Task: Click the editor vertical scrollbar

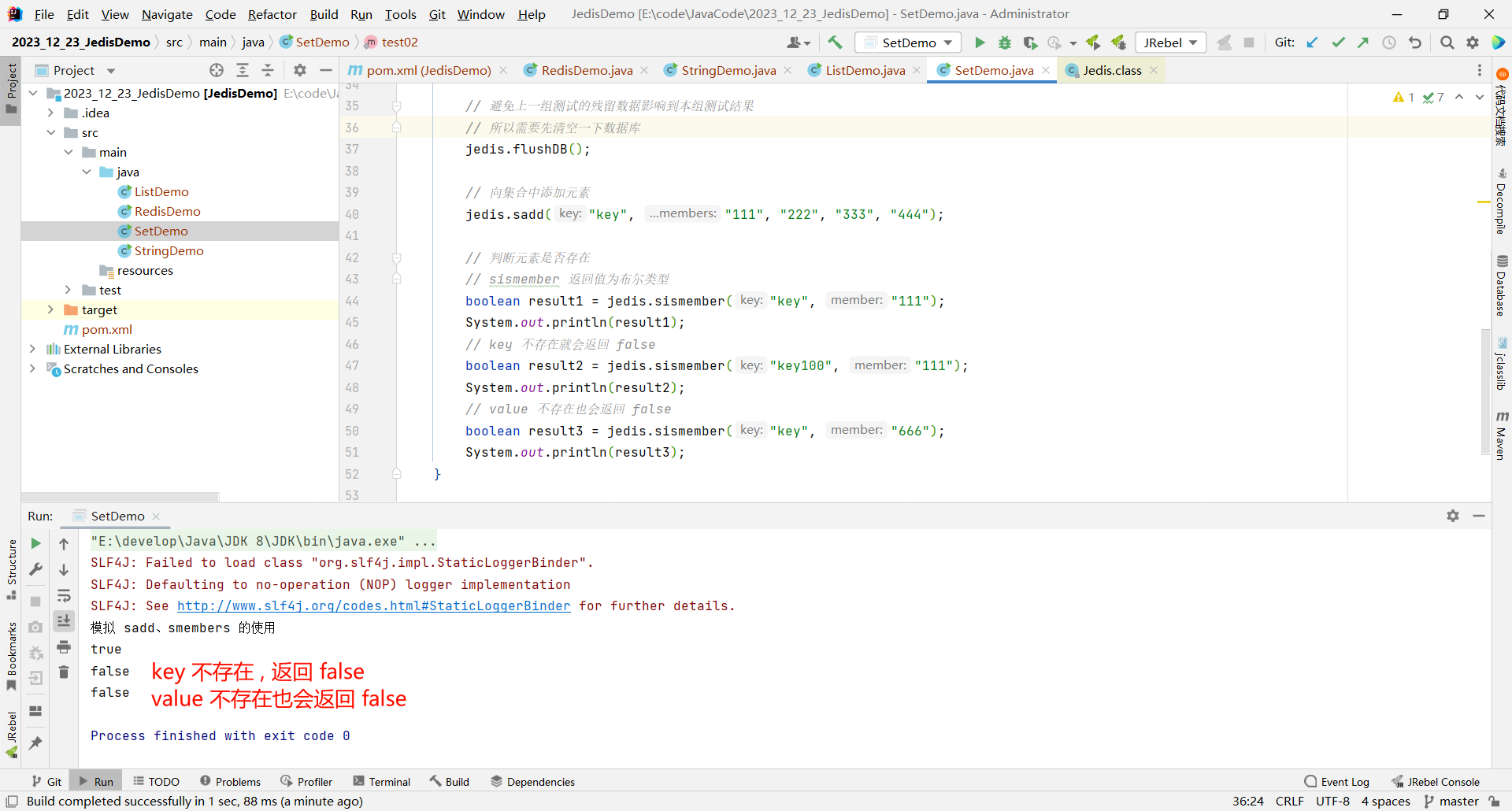Action: pyautogui.click(x=1485, y=391)
